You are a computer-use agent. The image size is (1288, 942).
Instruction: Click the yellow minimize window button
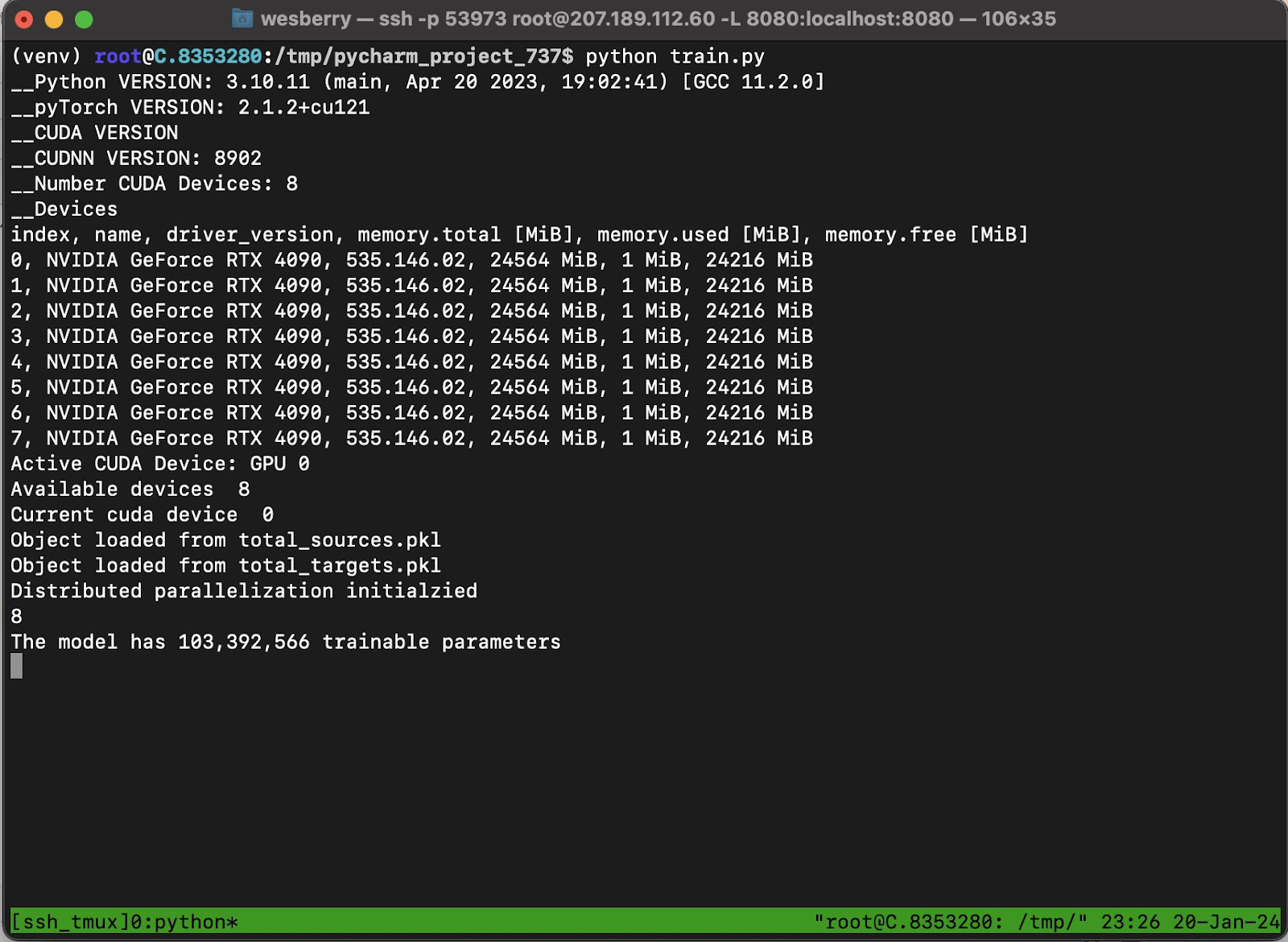pyautogui.click(x=54, y=19)
